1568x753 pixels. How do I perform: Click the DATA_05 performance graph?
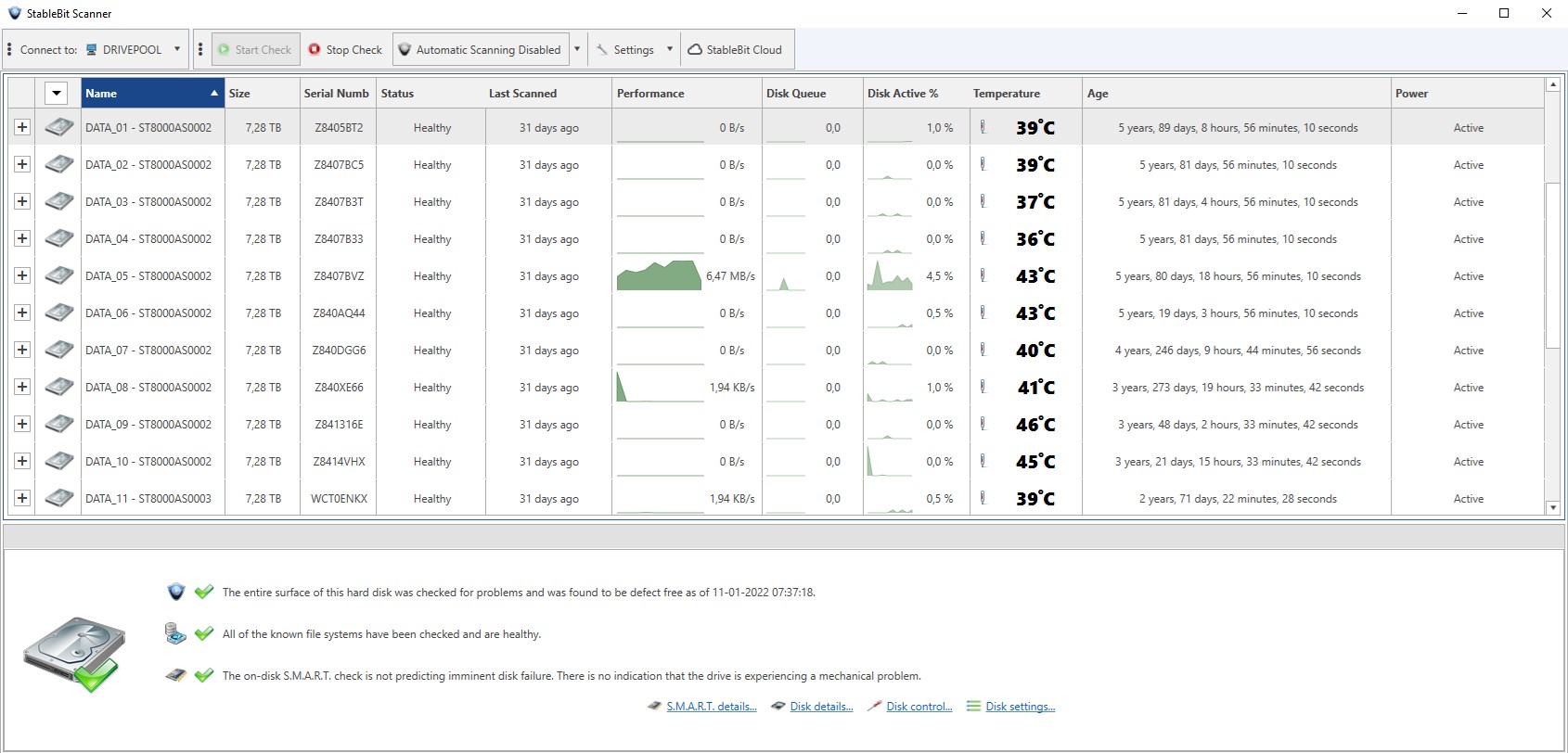[x=659, y=275]
